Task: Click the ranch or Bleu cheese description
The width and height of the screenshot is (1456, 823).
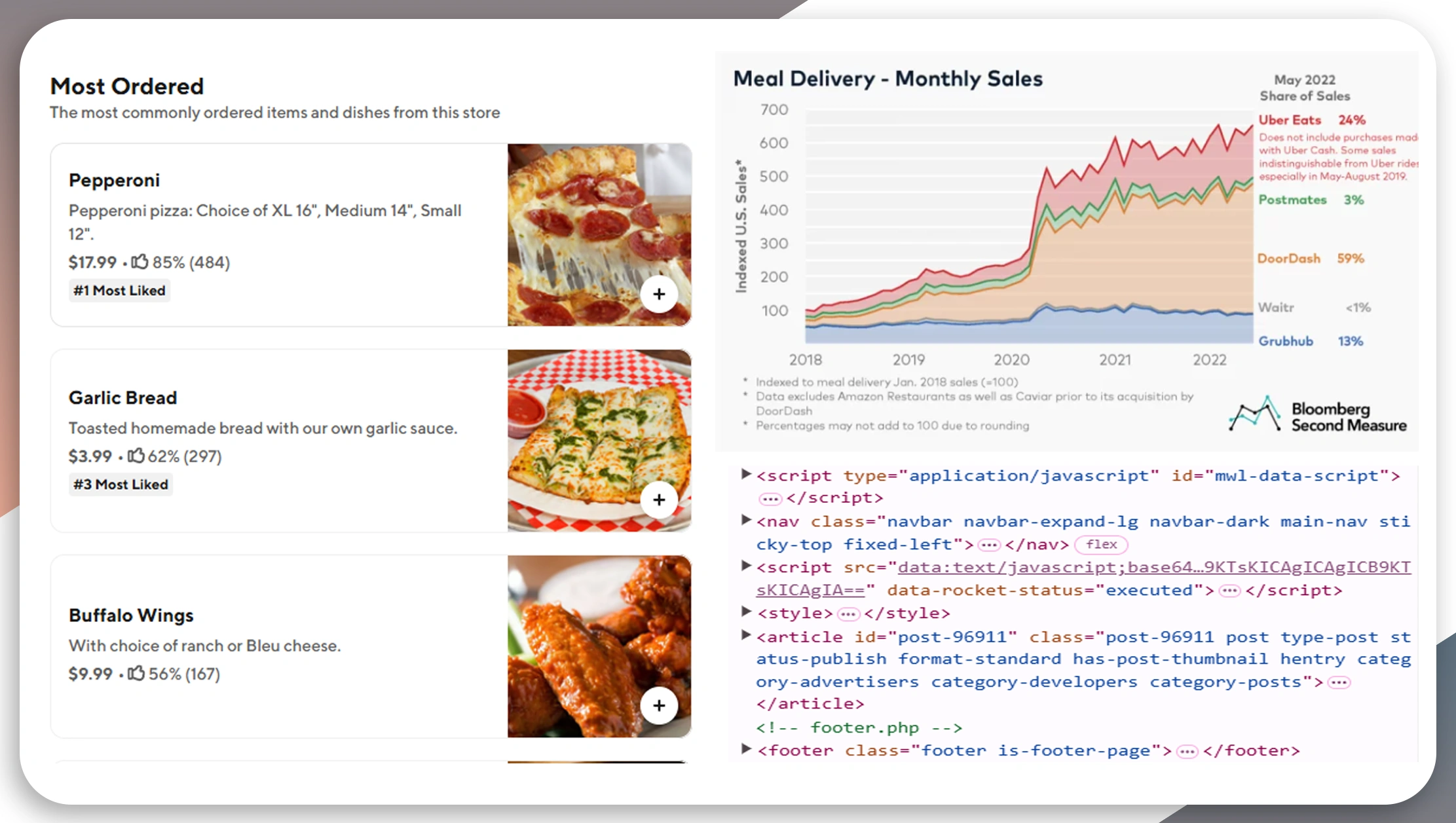Action: pyautogui.click(x=204, y=646)
